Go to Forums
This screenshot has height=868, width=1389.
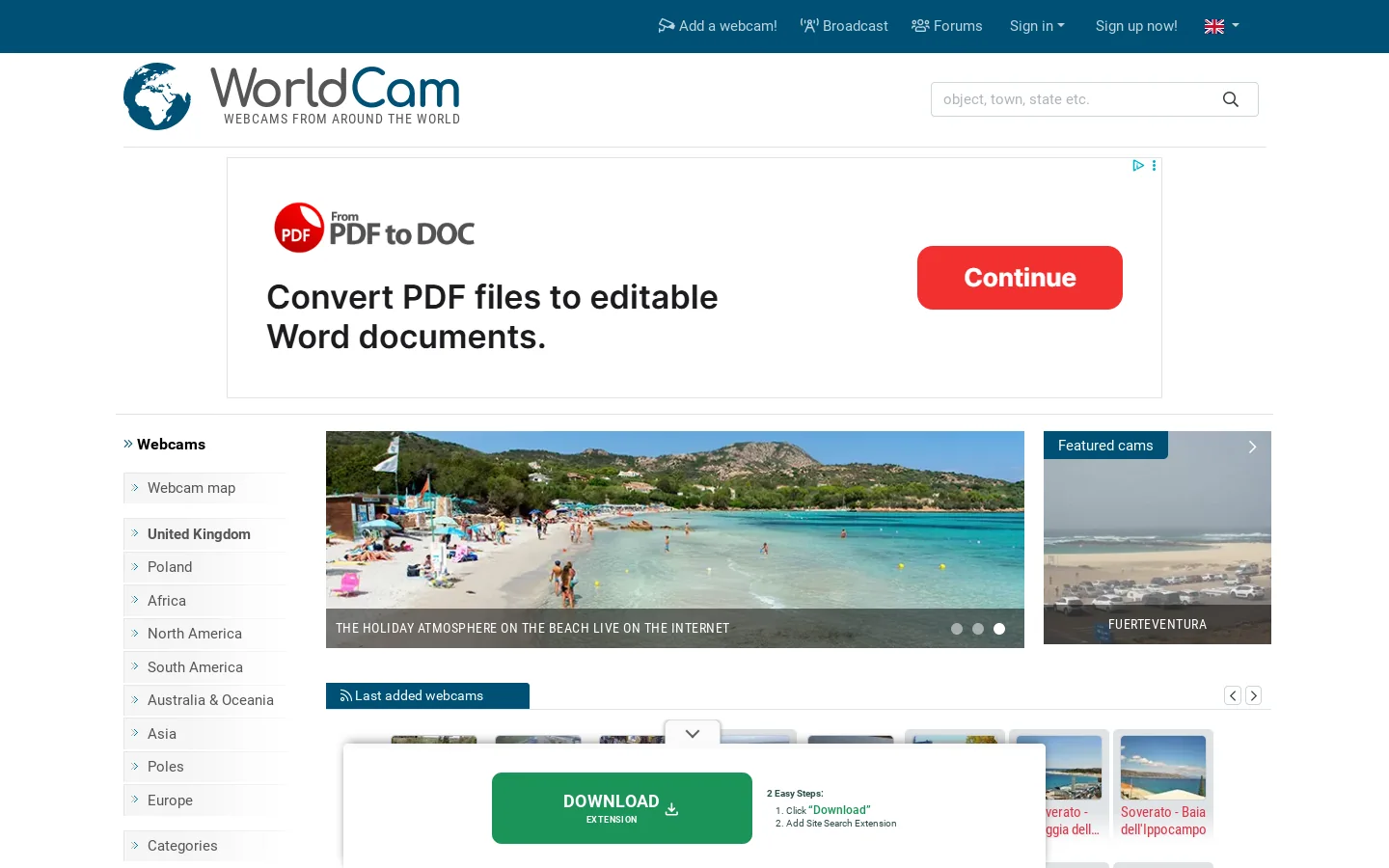pos(947,26)
